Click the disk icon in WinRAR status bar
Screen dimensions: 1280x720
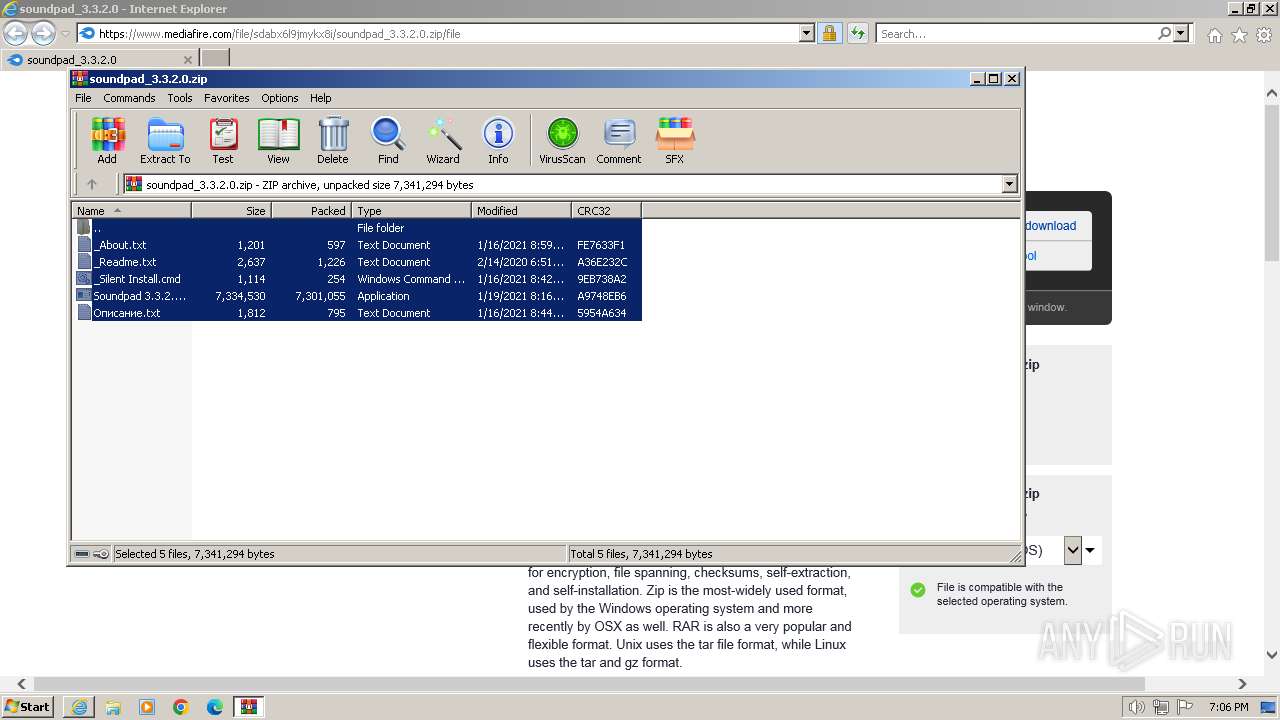[83, 553]
